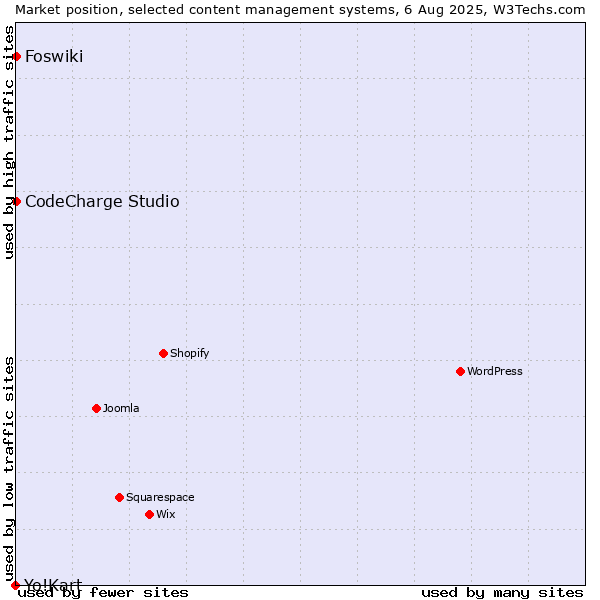Click the Shopify data point marker
The image size is (600, 600).
pyautogui.click(x=163, y=354)
